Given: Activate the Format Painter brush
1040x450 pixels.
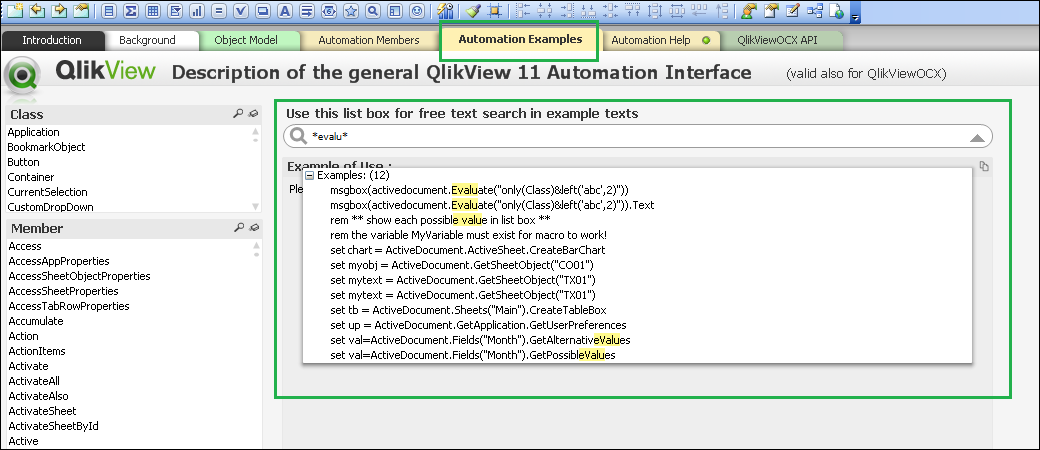Looking at the screenshot, I should [474, 11].
